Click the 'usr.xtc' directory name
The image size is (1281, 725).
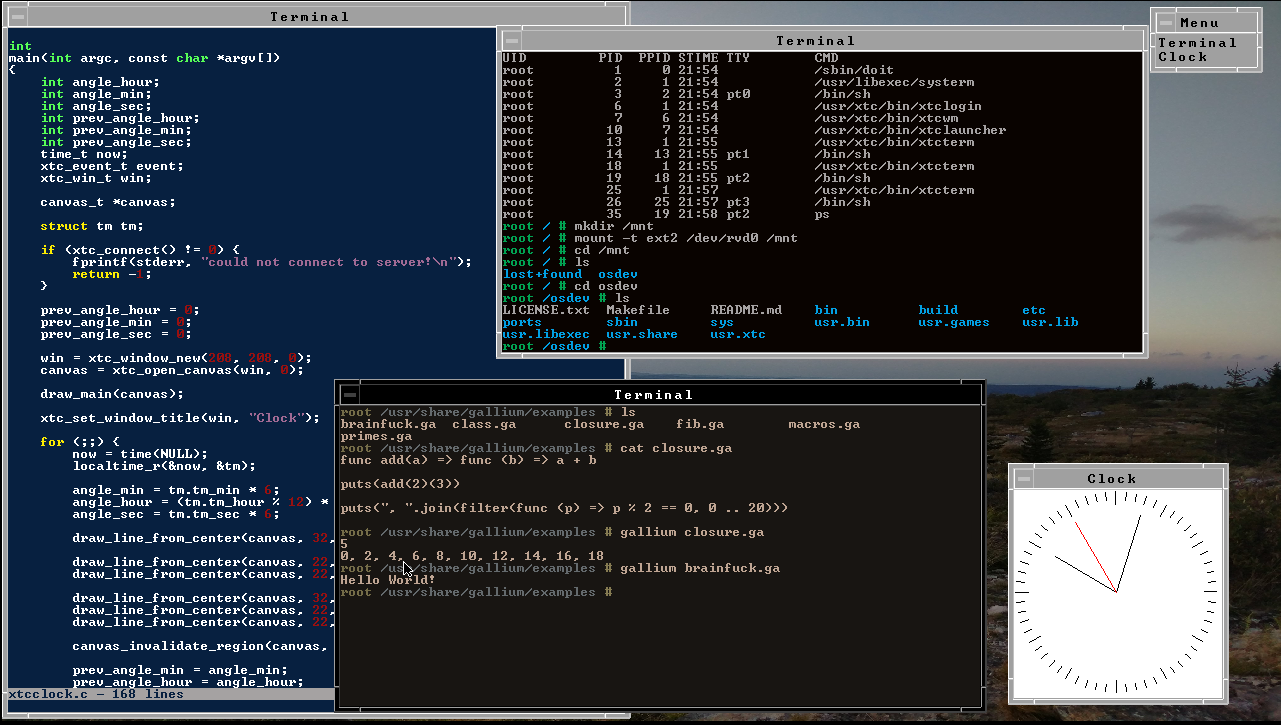pyautogui.click(x=738, y=334)
